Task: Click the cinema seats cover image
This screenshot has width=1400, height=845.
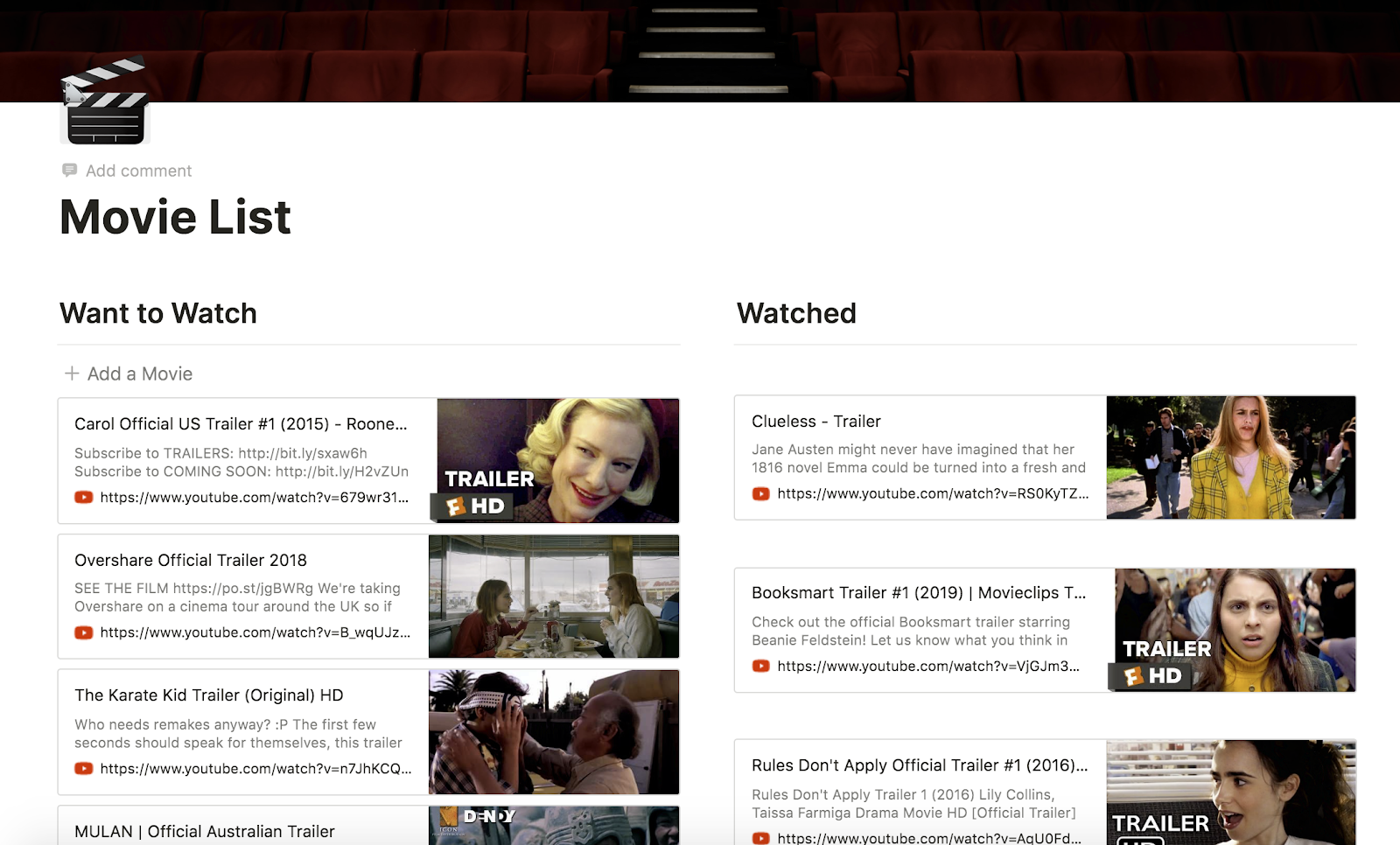Action: (x=700, y=51)
